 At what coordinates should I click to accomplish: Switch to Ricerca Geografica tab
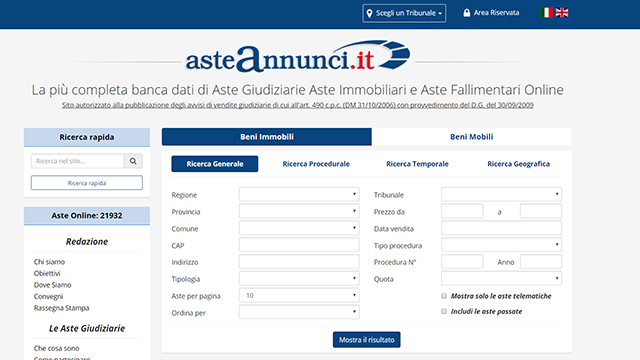(518, 164)
